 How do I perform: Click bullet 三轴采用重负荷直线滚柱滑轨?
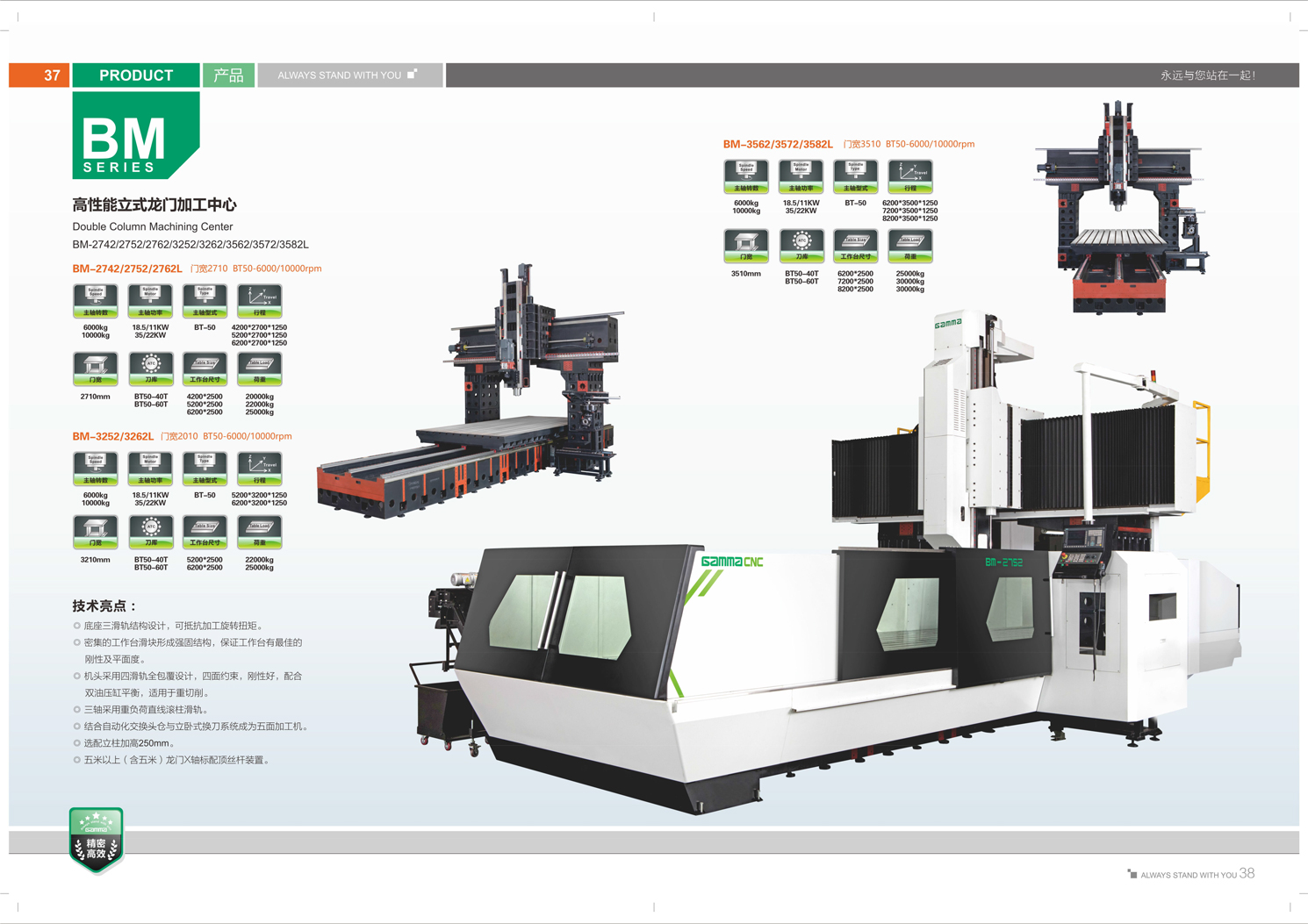coord(141,709)
